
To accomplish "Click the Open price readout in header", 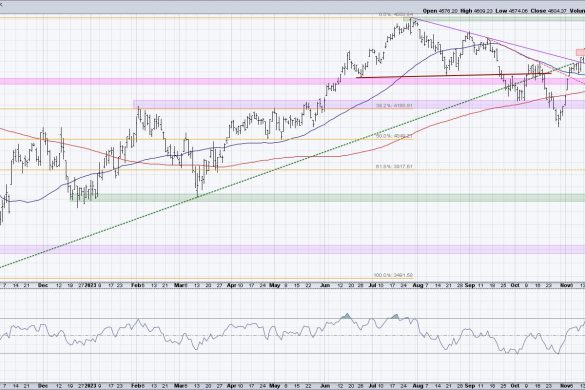I will [x=440, y=11].
